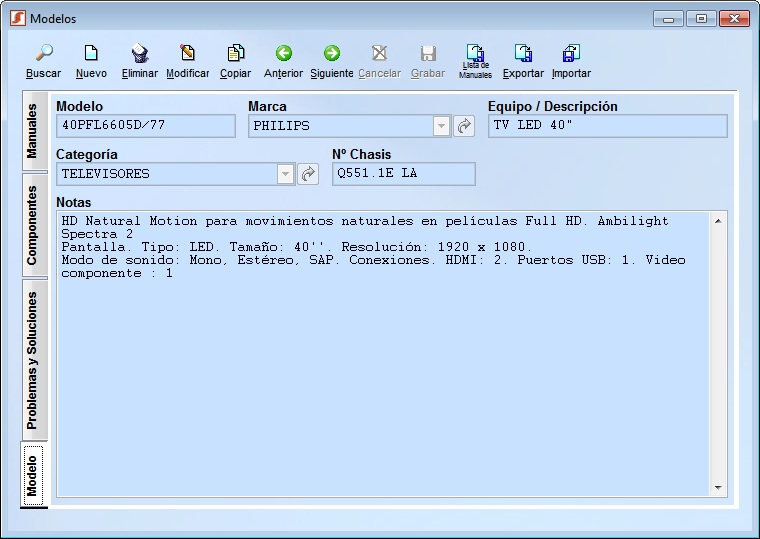Image resolution: width=760 pixels, height=539 pixels.
Task: Click Modificar to edit the model
Action: click(x=188, y=55)
